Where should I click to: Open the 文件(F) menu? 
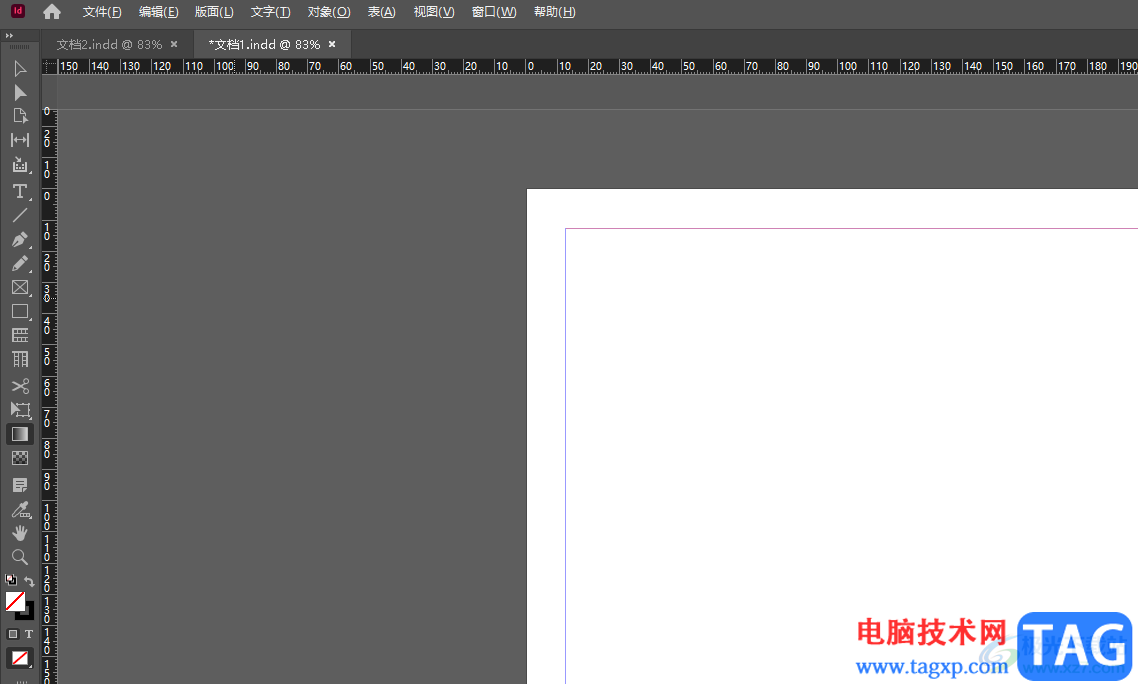point(102,12)
